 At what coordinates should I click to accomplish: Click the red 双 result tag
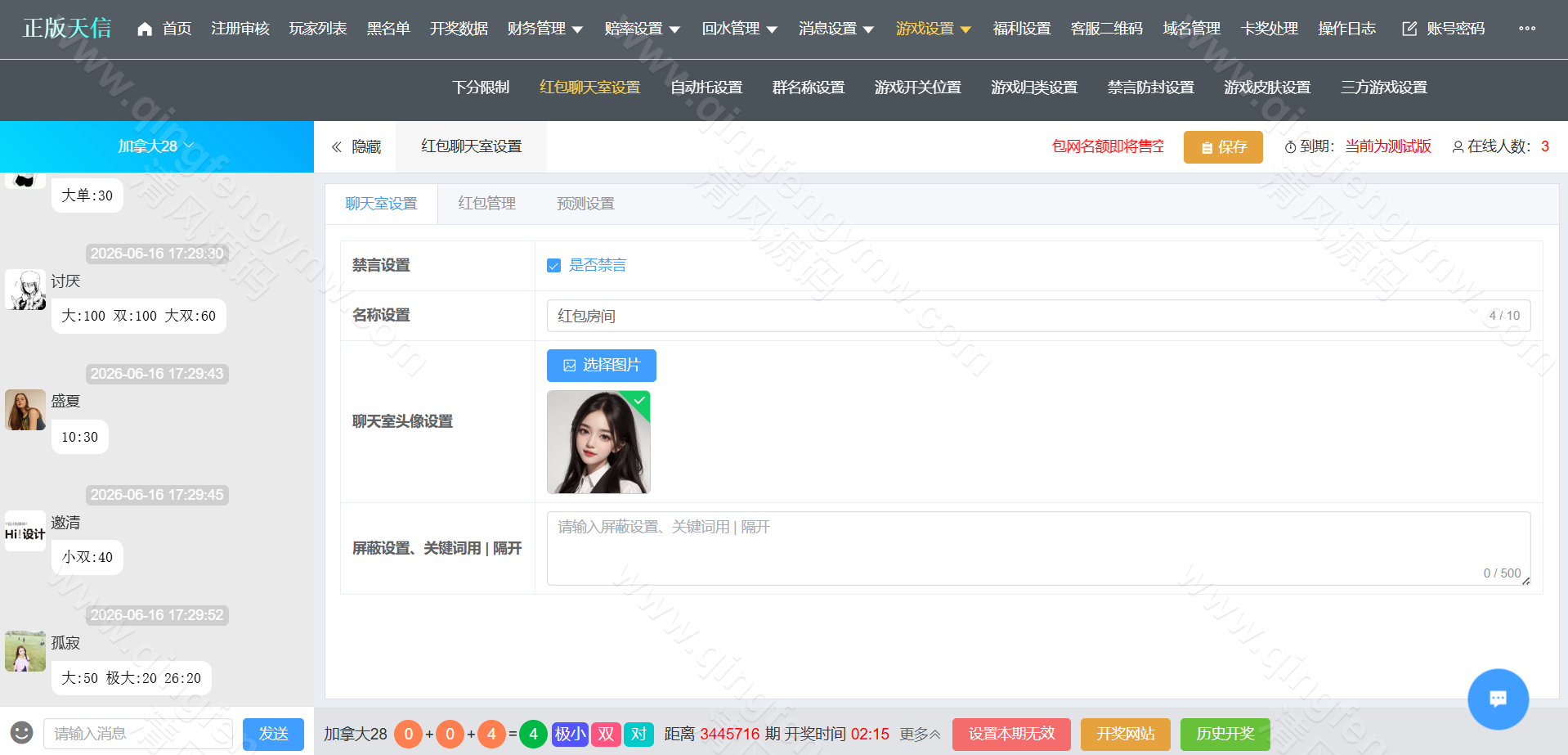click(606, 734)
